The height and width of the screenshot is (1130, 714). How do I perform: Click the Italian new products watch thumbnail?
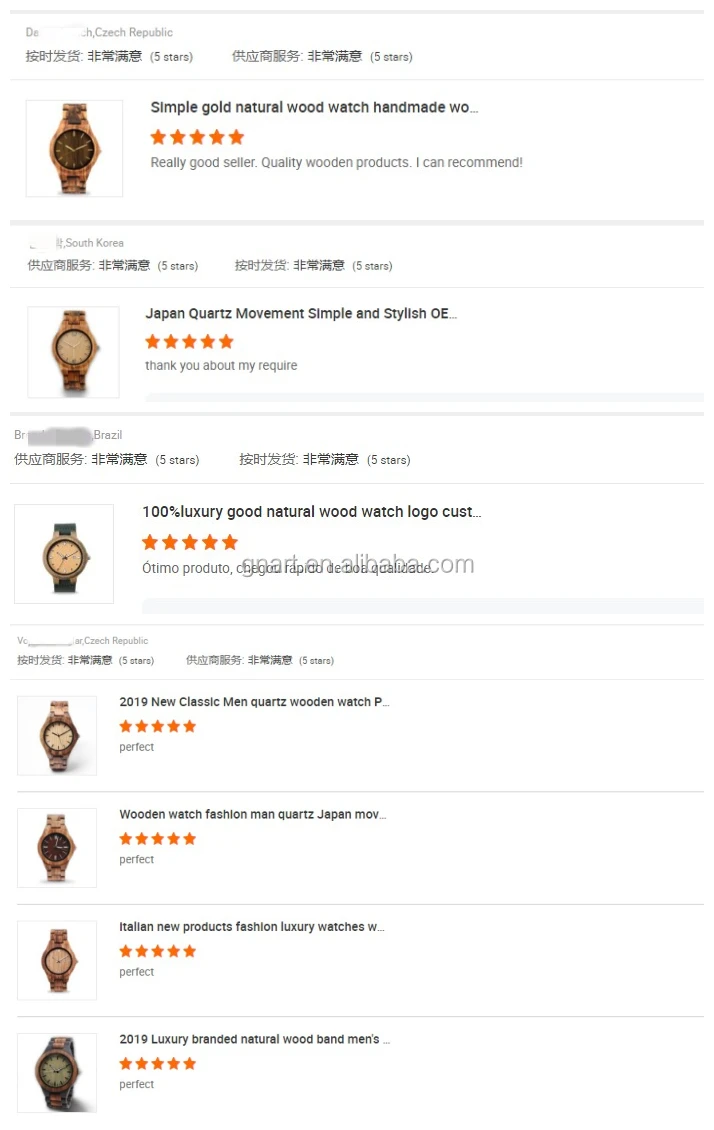57,960
